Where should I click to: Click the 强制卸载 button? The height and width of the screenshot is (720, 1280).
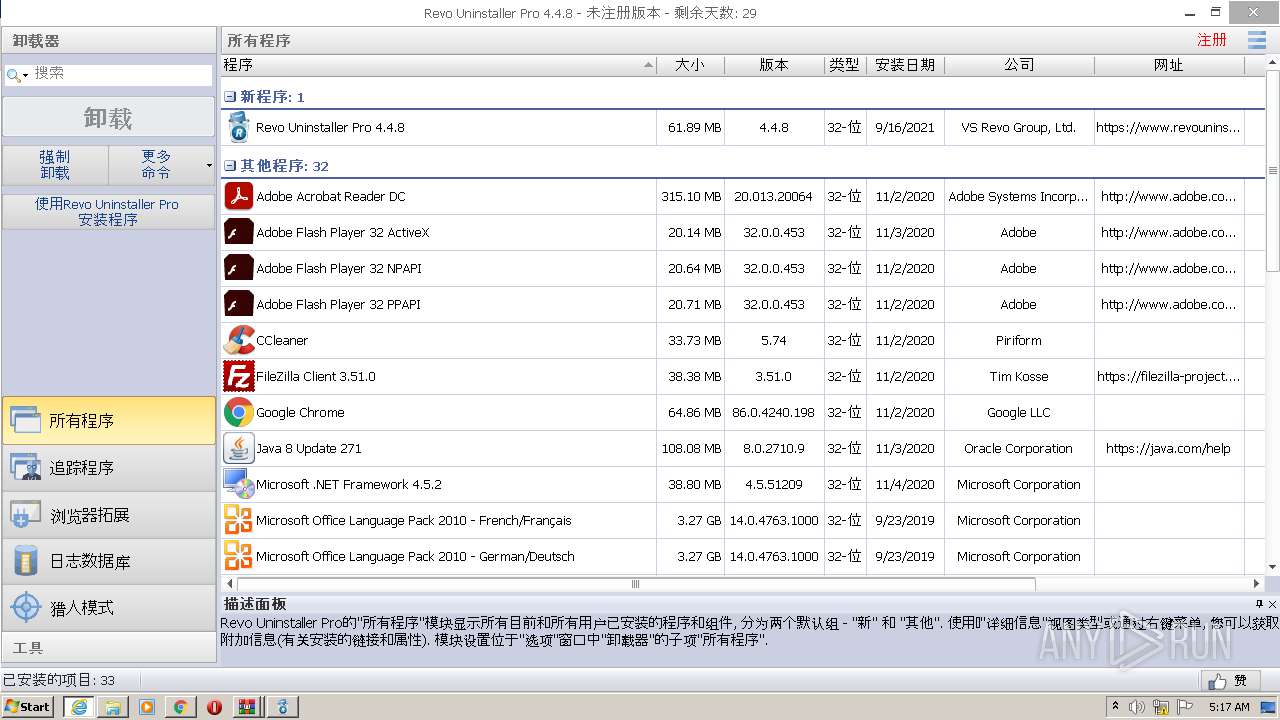55,165
